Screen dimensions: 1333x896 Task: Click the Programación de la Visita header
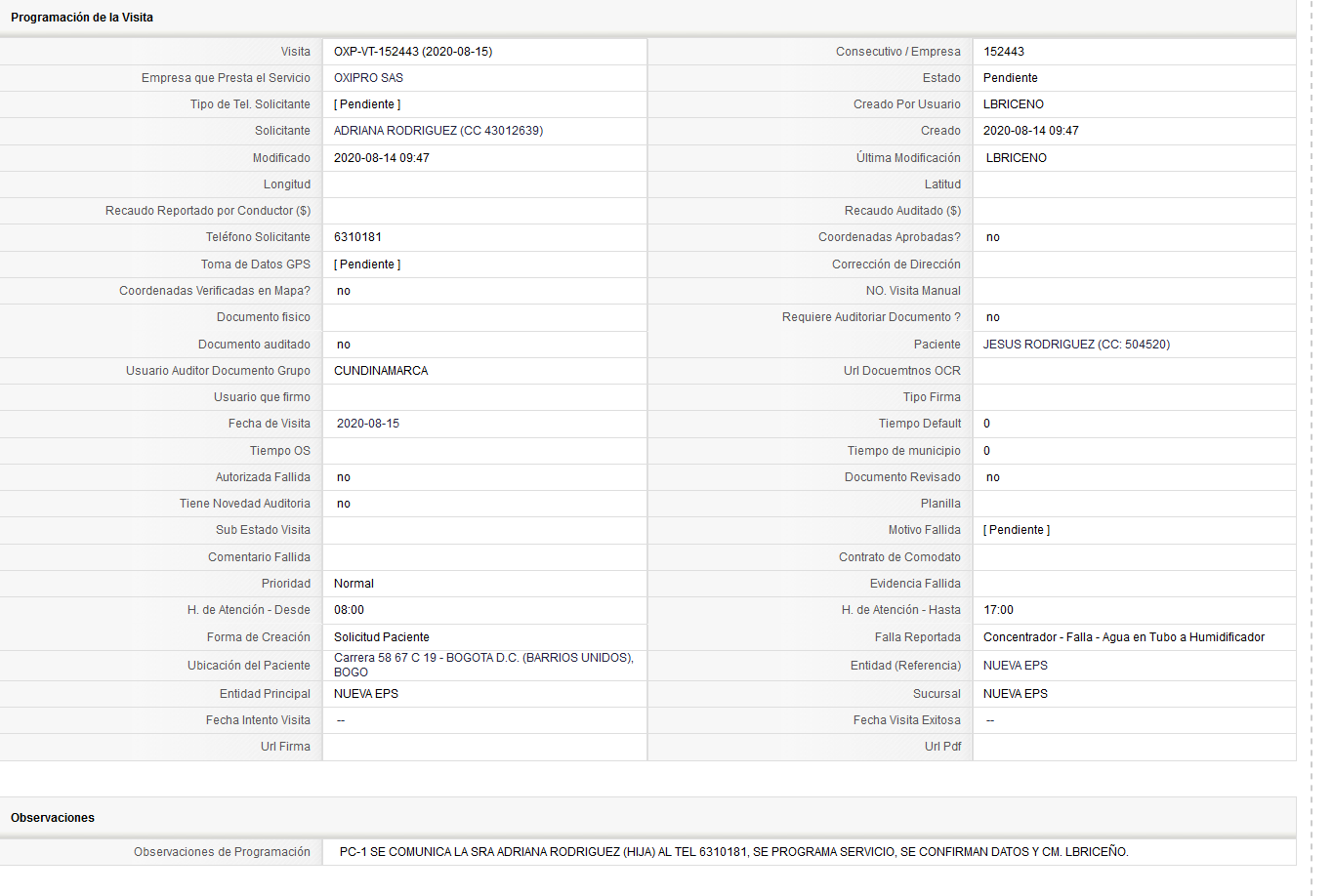[82, 18]
